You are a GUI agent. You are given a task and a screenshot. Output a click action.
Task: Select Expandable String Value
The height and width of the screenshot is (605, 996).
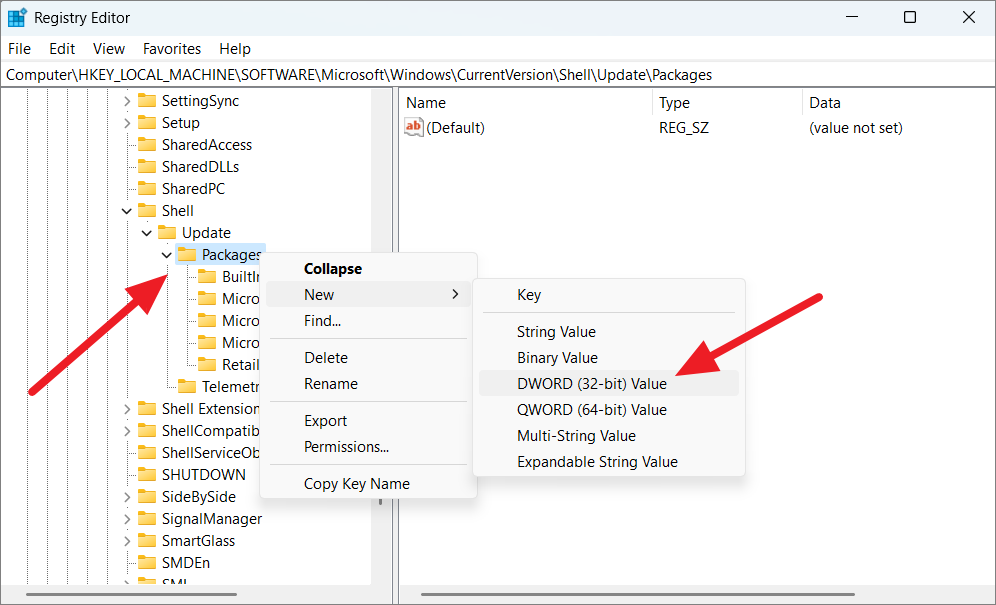pyautogui.click(x=609, y=462)
